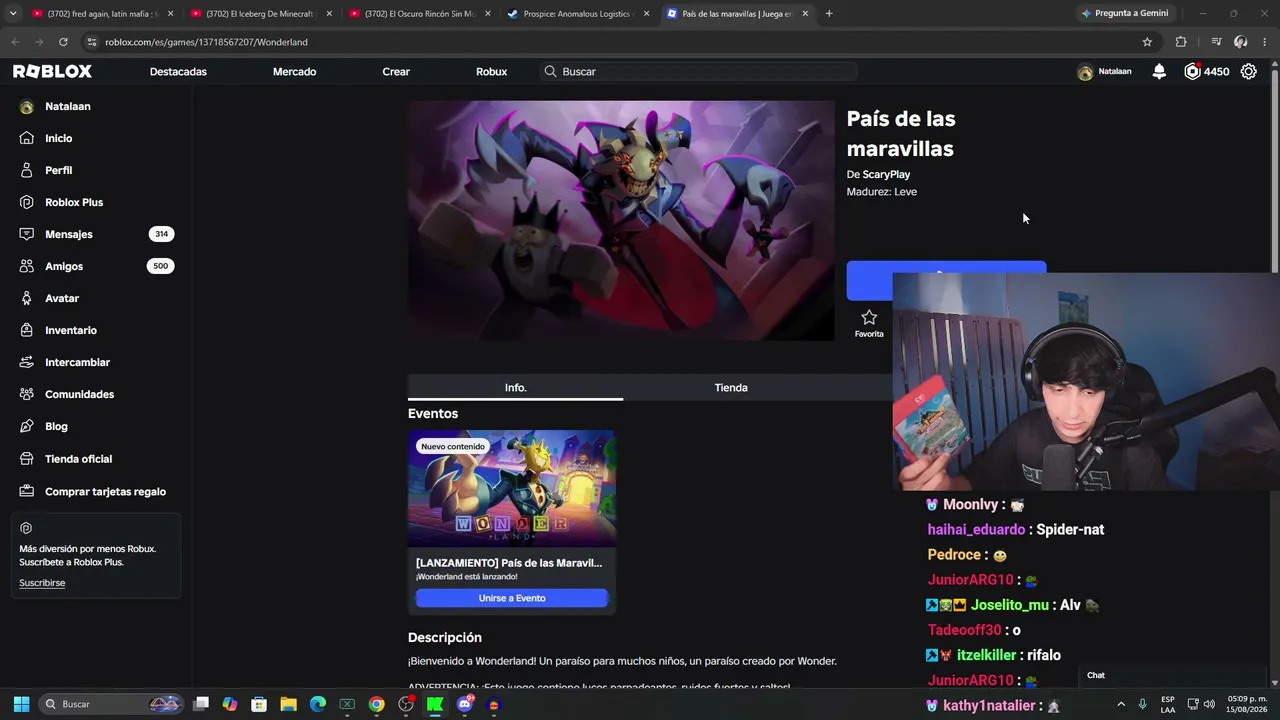Click the Amigos icon in sidebar
Viewport: 1280px width, 720px height.
pyautogui.click(x=27, y=266)
